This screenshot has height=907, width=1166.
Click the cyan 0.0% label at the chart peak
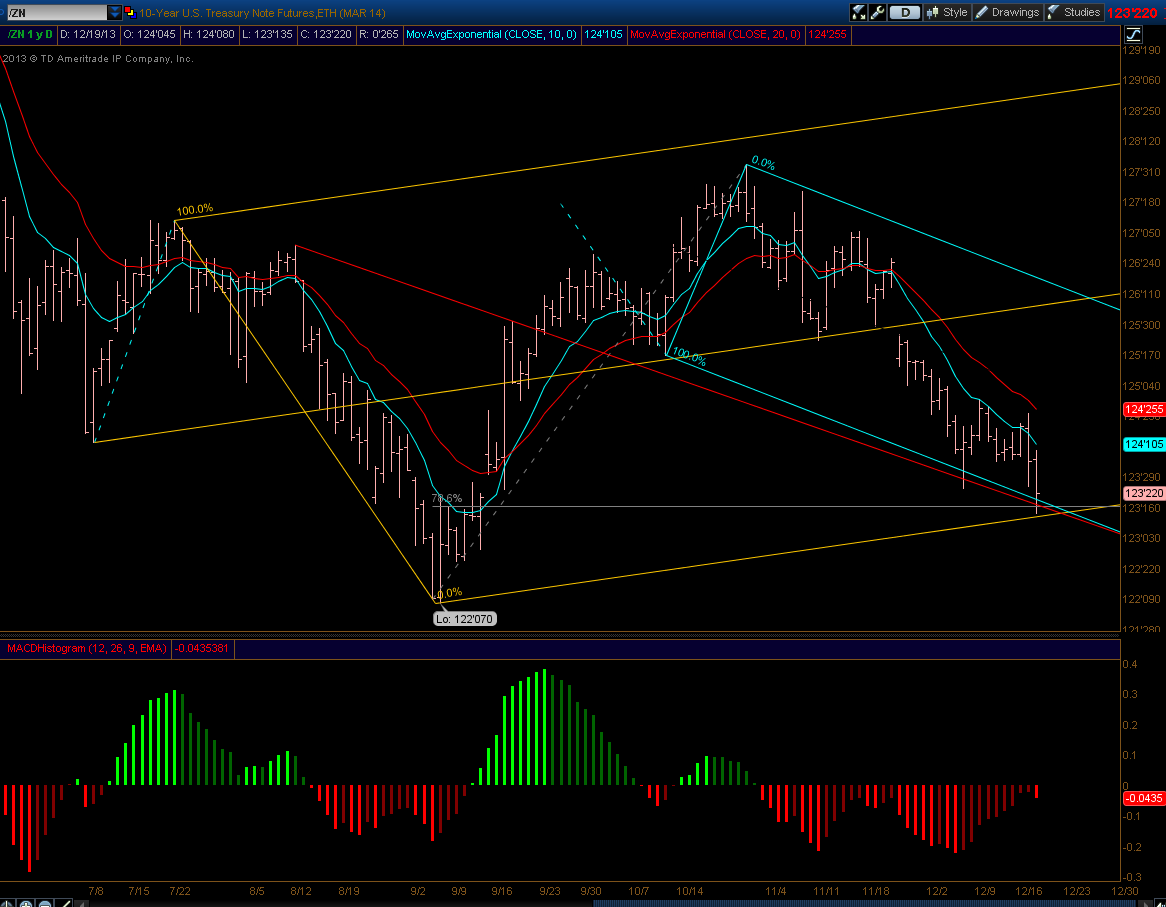(x=764, y=163)
